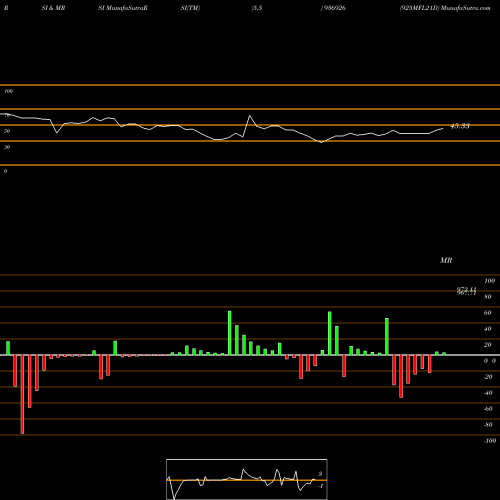500x500 pixels.
Task: Click the 0 label on the RSI axis
Action: [5, 171]
